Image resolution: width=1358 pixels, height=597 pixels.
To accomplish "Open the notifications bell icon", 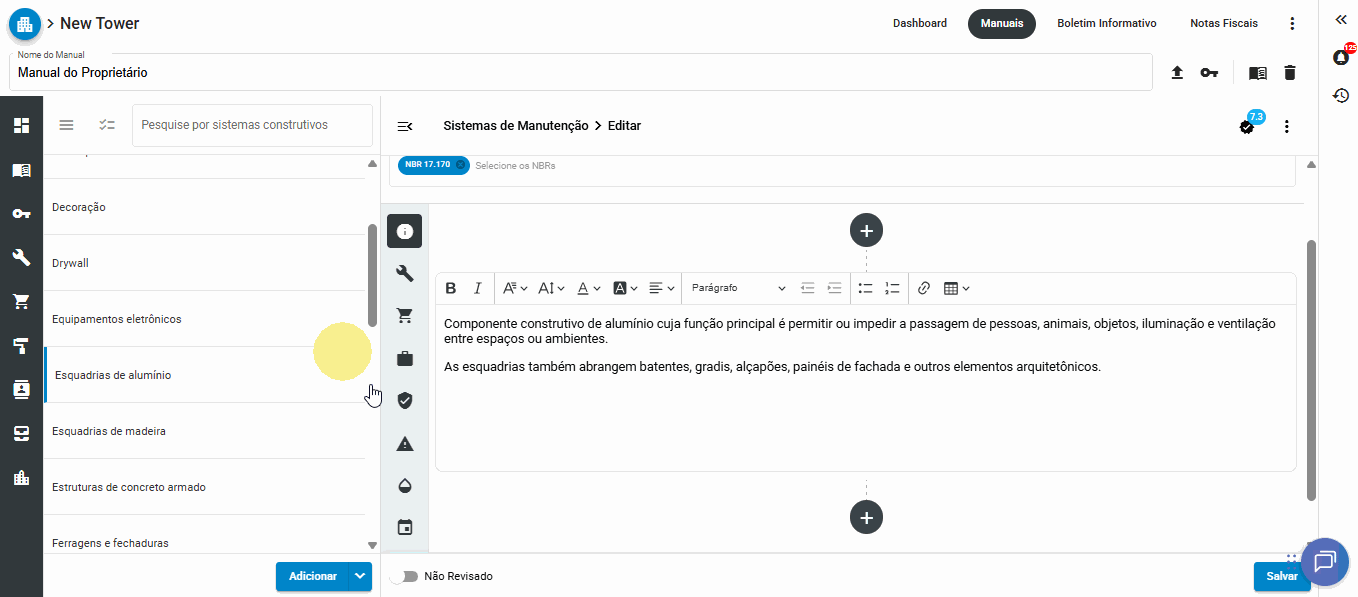I will [1341, 57].
